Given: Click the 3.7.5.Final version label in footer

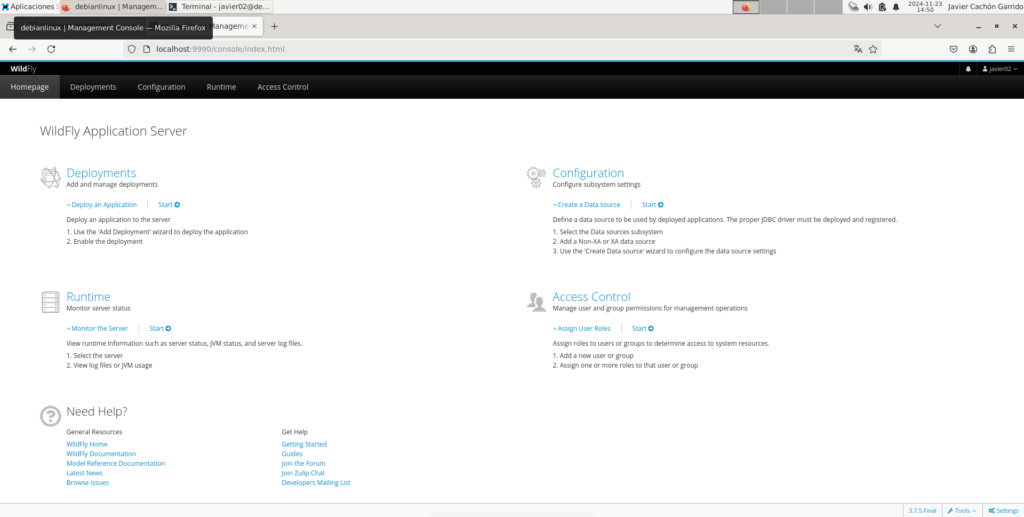Looking at the screenshot, I should tap(922, 510).
